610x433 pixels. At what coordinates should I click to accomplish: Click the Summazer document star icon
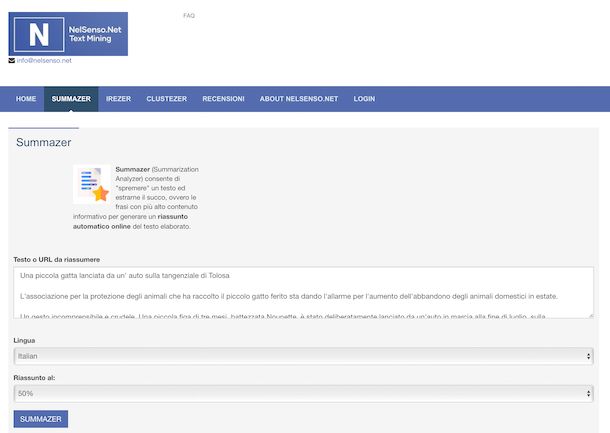click(92, 184)
